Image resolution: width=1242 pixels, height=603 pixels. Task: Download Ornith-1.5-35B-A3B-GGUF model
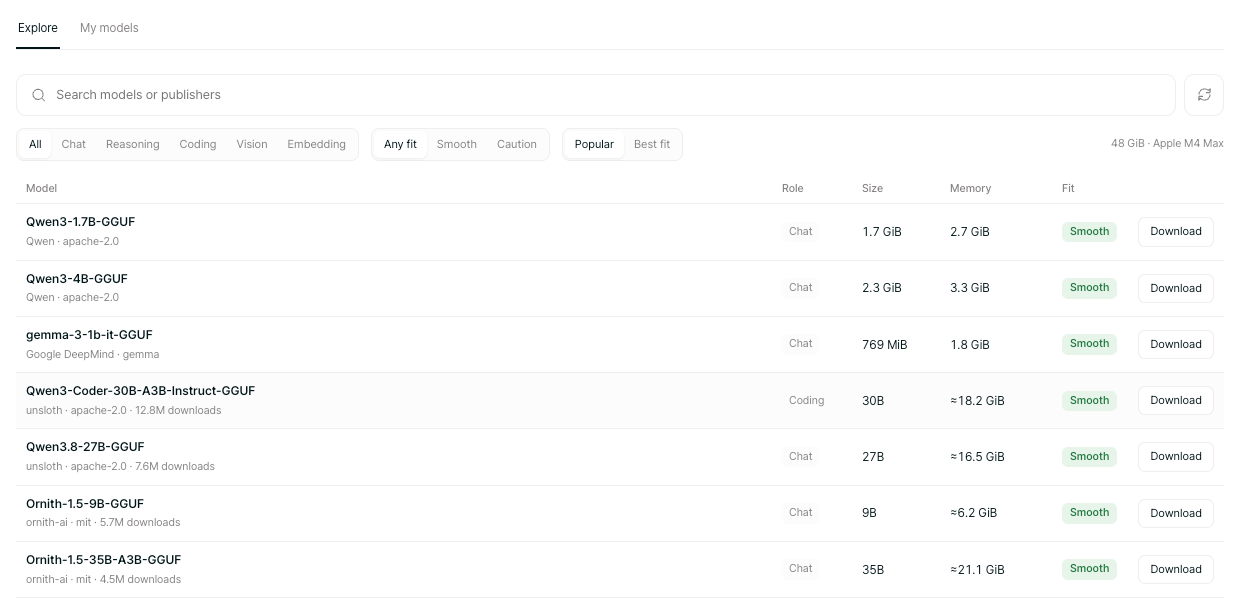(x=1176, y=569)
